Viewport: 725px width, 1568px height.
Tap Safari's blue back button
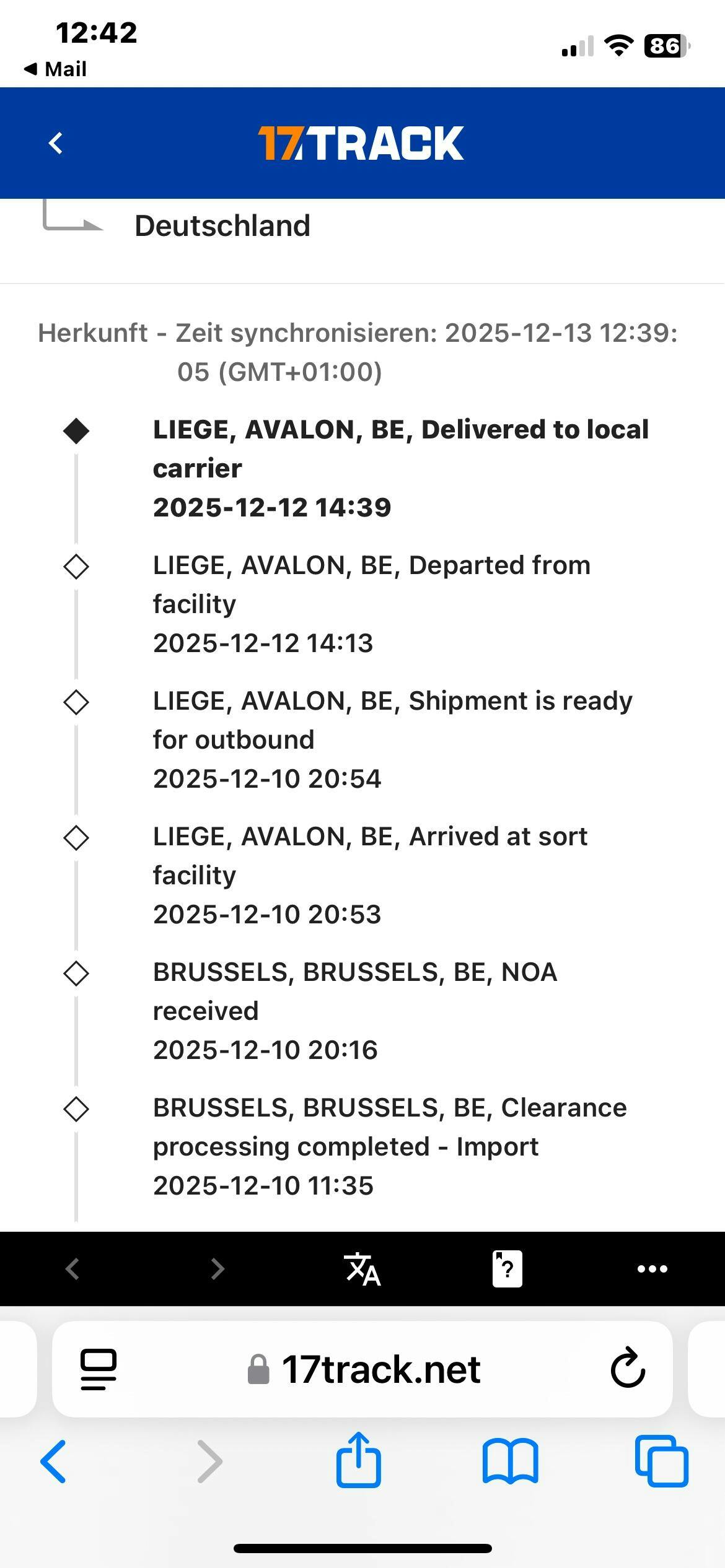click(53, 1461)
